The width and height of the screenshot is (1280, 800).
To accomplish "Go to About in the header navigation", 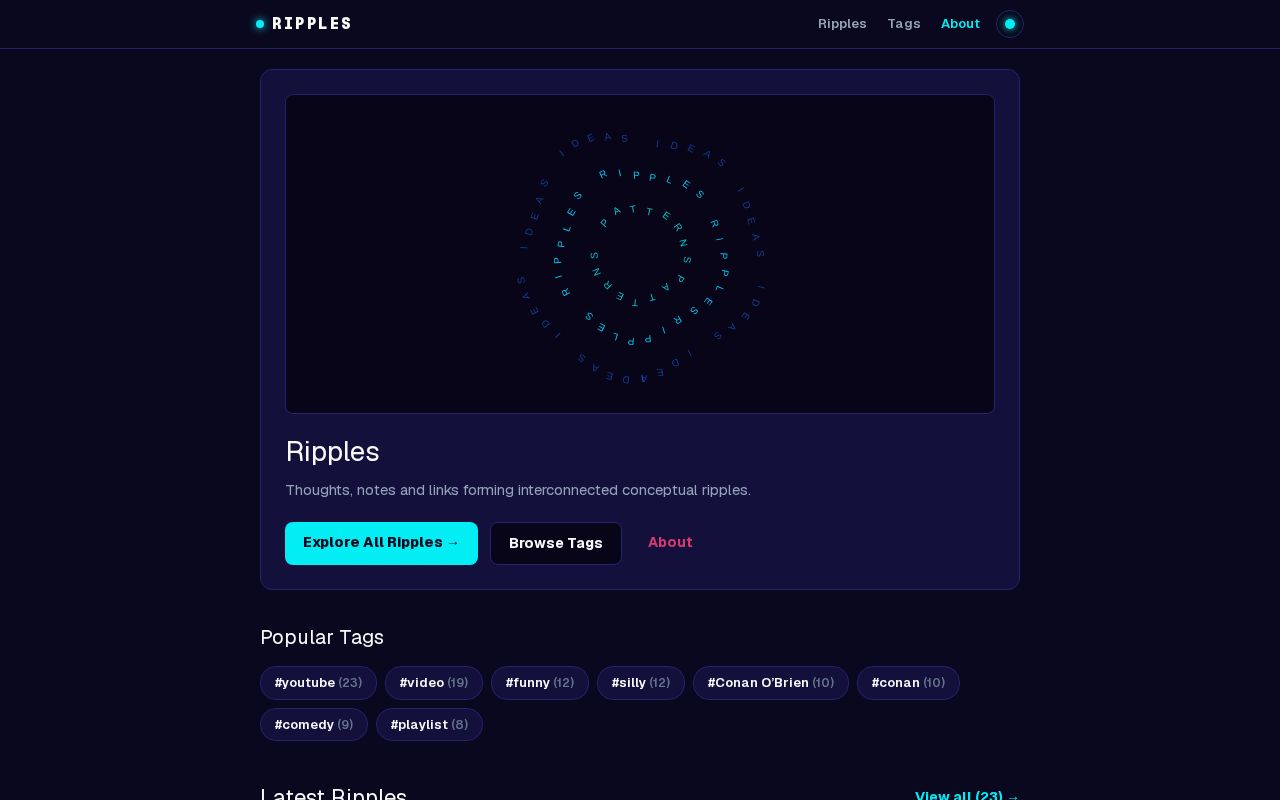I will click(960, 24).
